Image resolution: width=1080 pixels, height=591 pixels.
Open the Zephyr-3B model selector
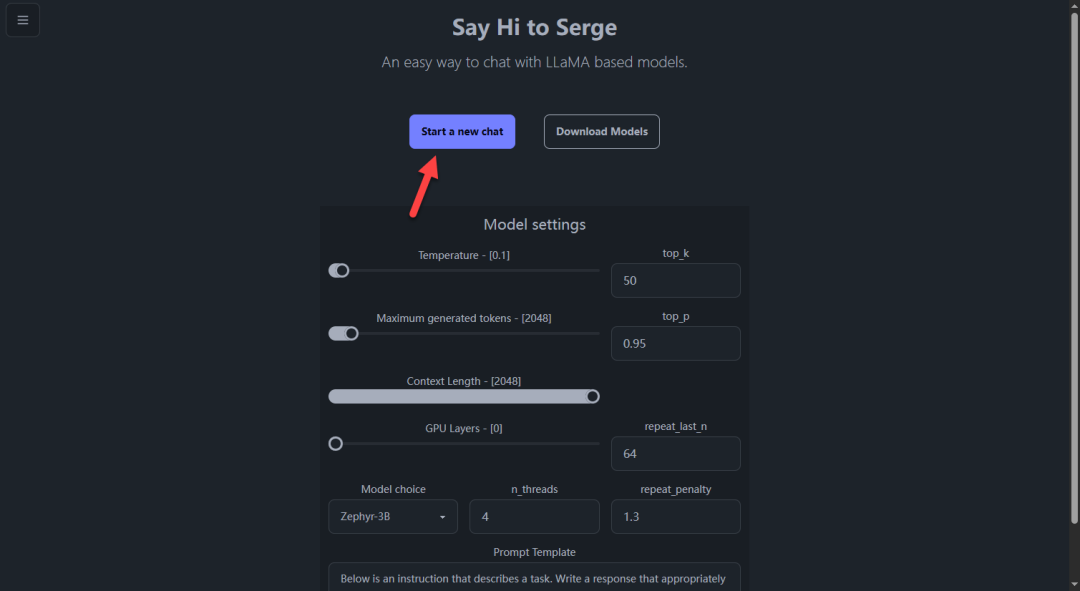point(393,517)
